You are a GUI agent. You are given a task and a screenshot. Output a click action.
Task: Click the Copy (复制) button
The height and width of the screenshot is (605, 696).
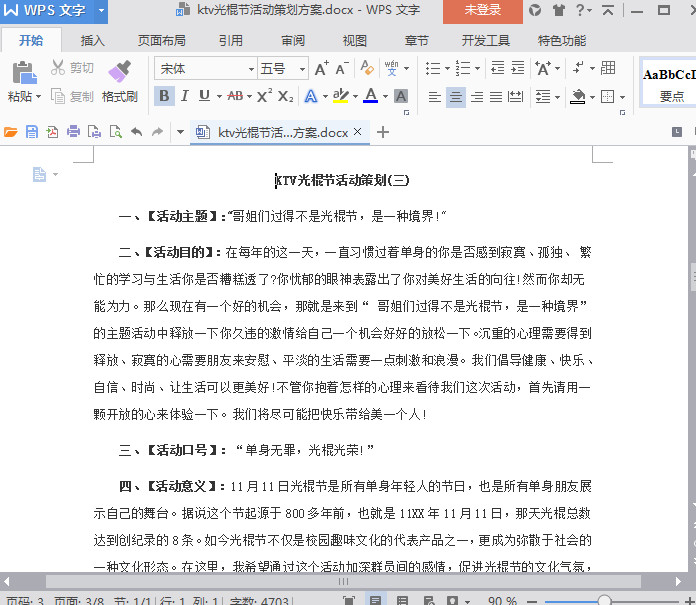(73, 96)
